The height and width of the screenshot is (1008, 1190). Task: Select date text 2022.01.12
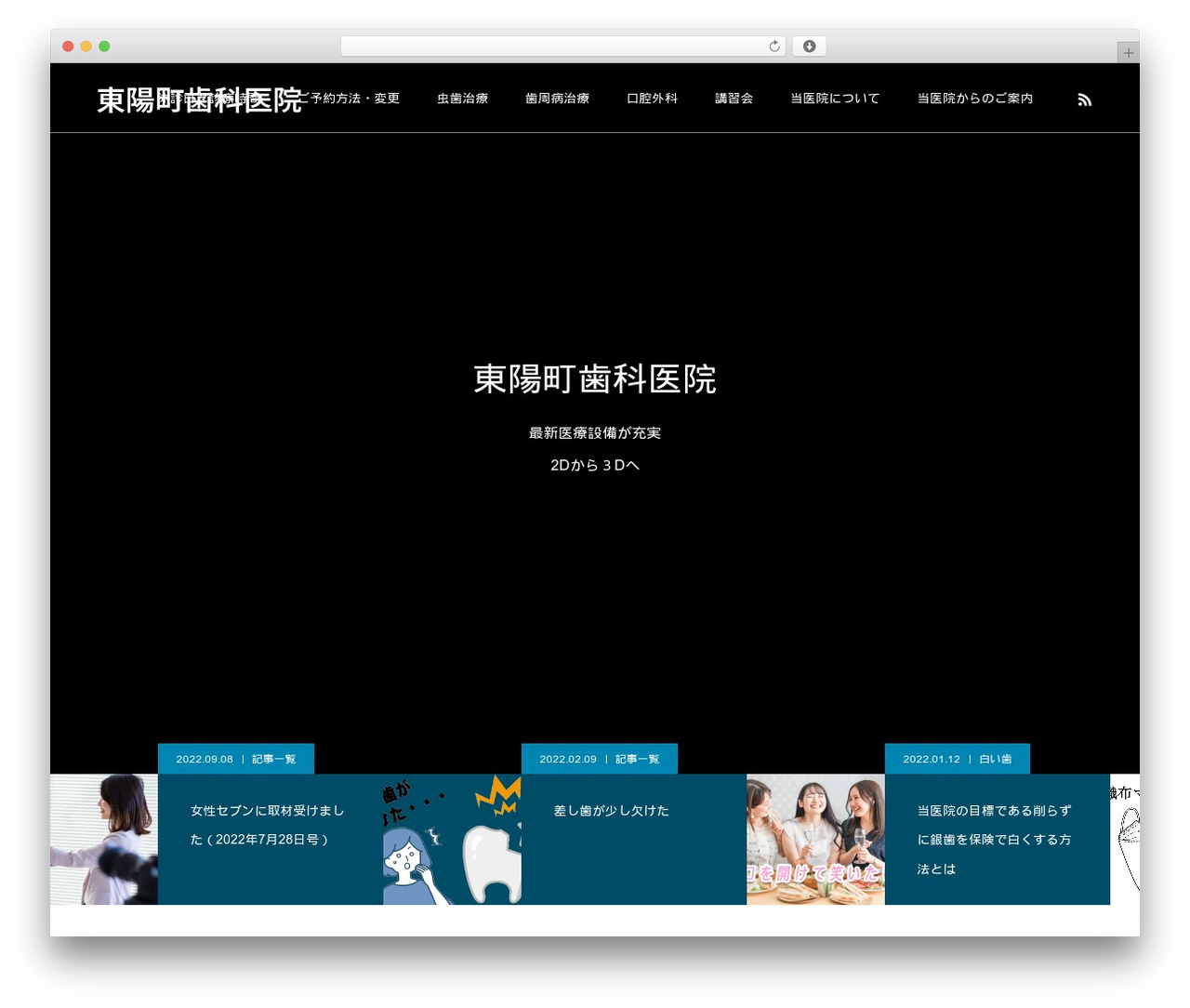tap(932, 759)
